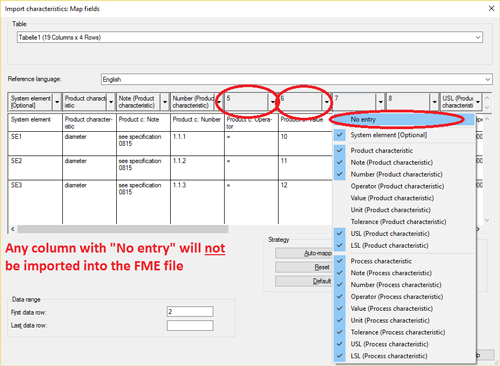Image resolution: width=500 pixels, height=366 pixels.
Task: Expand the Reference language dropdown
Action: pos(297,79)
